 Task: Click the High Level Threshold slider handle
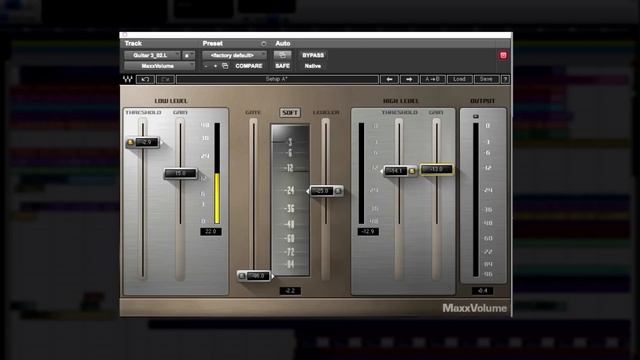point(399,171)
